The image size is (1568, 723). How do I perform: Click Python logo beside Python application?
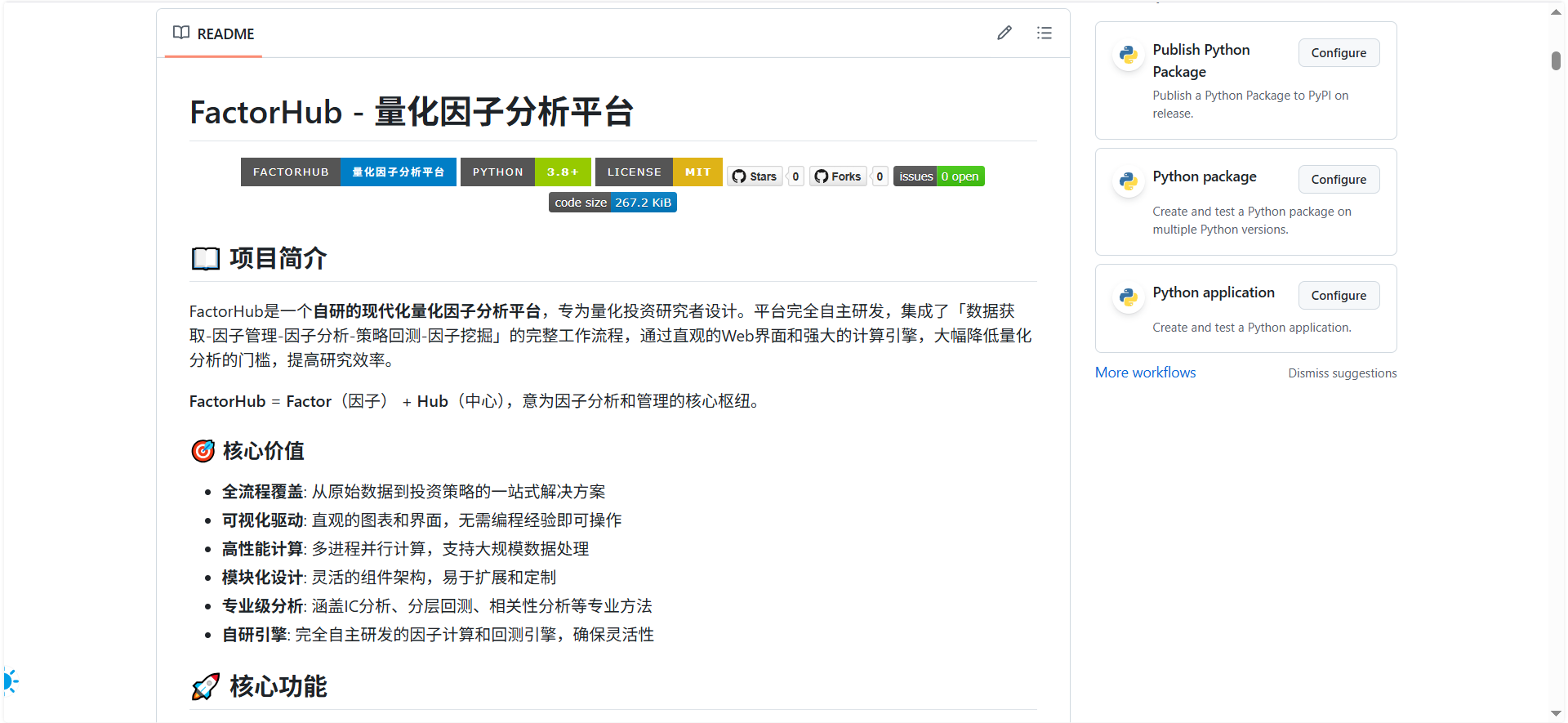pos(1129,297)
